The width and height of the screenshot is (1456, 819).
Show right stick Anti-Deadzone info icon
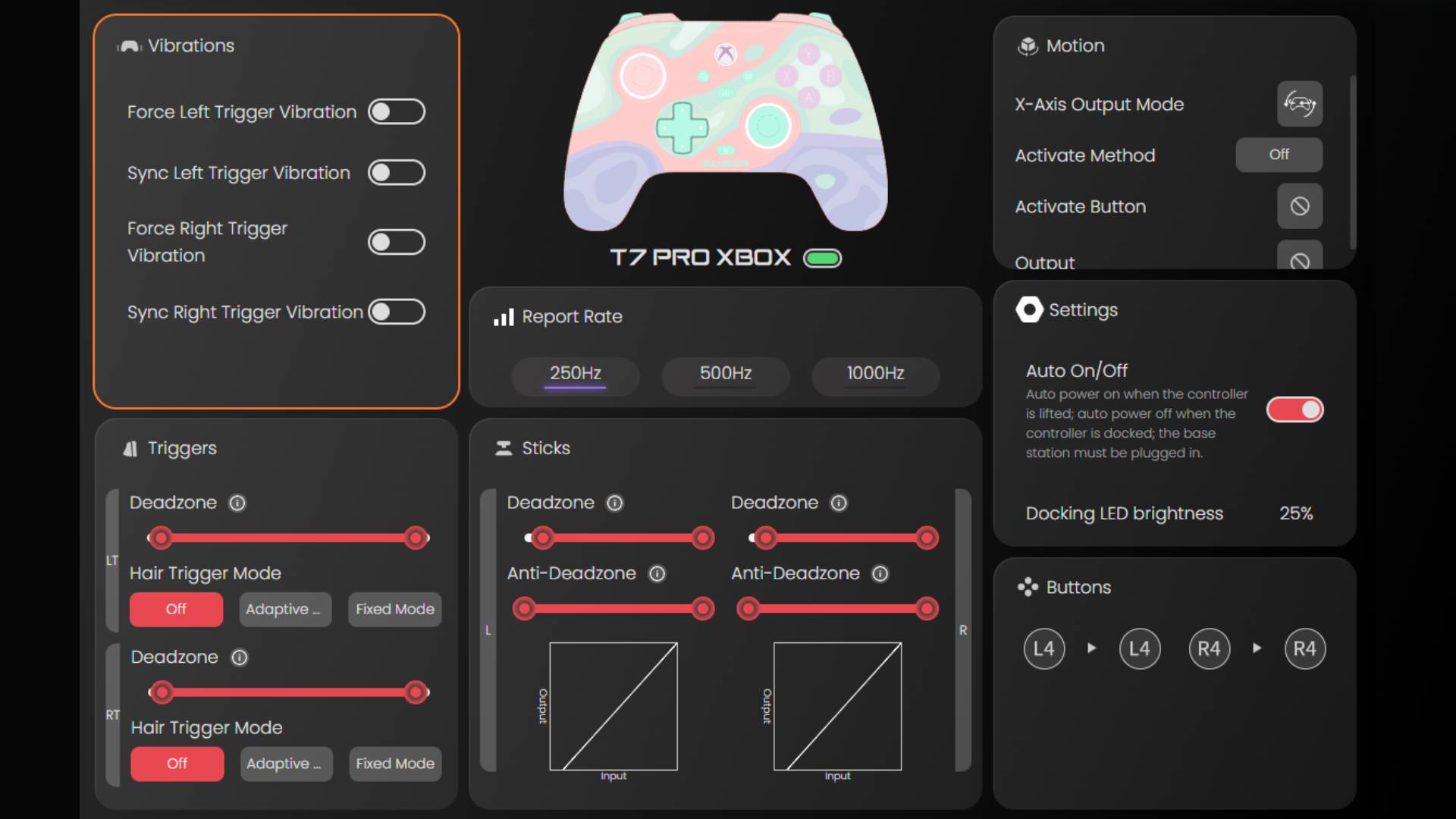coord(880,574)
